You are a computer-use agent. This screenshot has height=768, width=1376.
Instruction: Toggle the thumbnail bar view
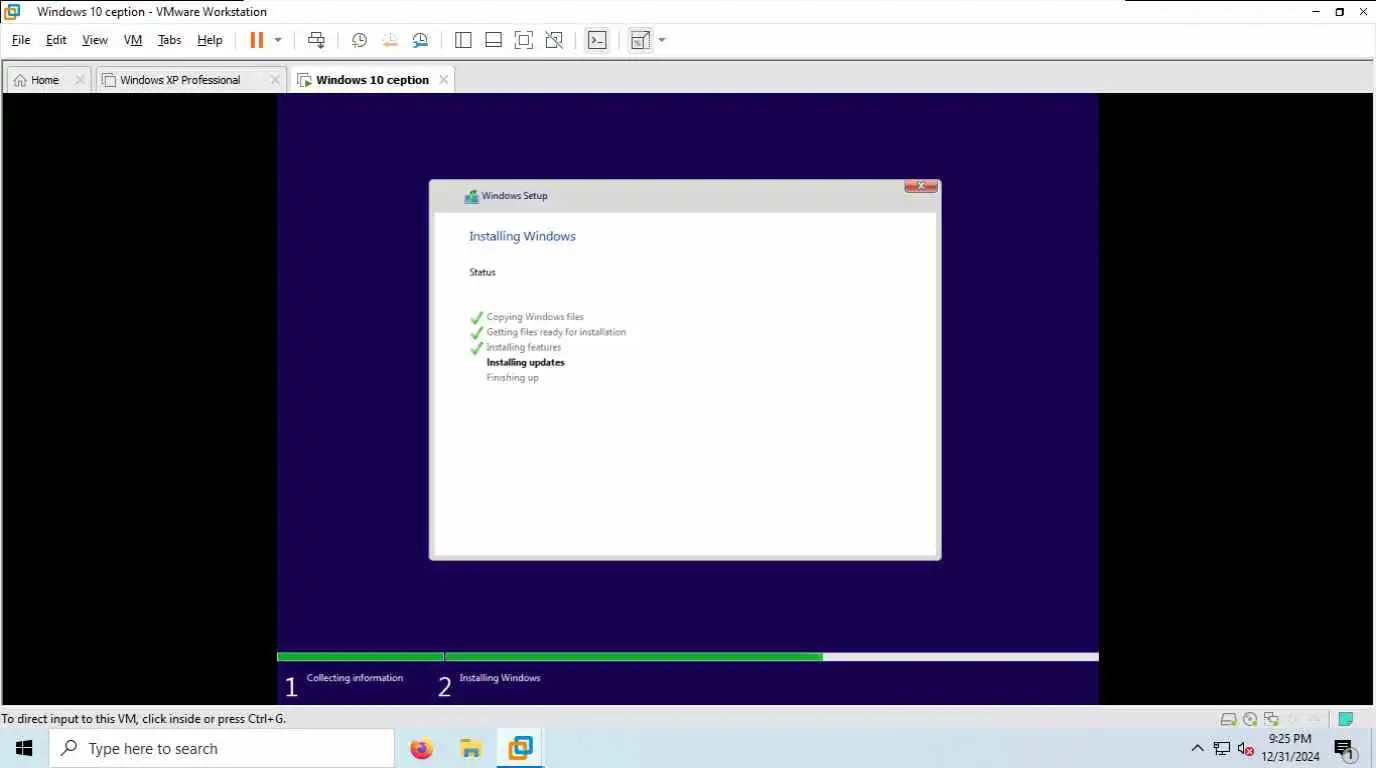493,40
